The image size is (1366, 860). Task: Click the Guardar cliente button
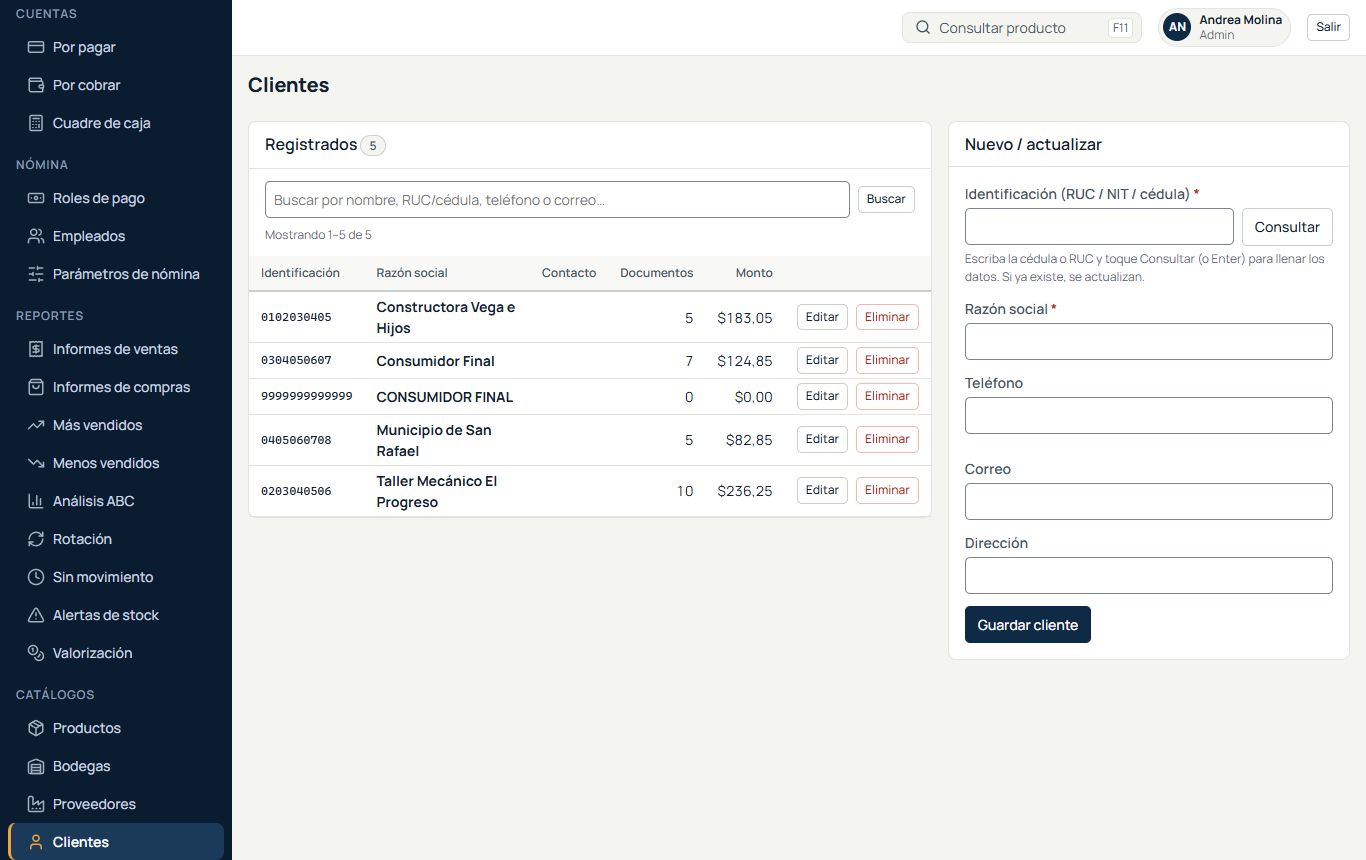(1028, 625)
